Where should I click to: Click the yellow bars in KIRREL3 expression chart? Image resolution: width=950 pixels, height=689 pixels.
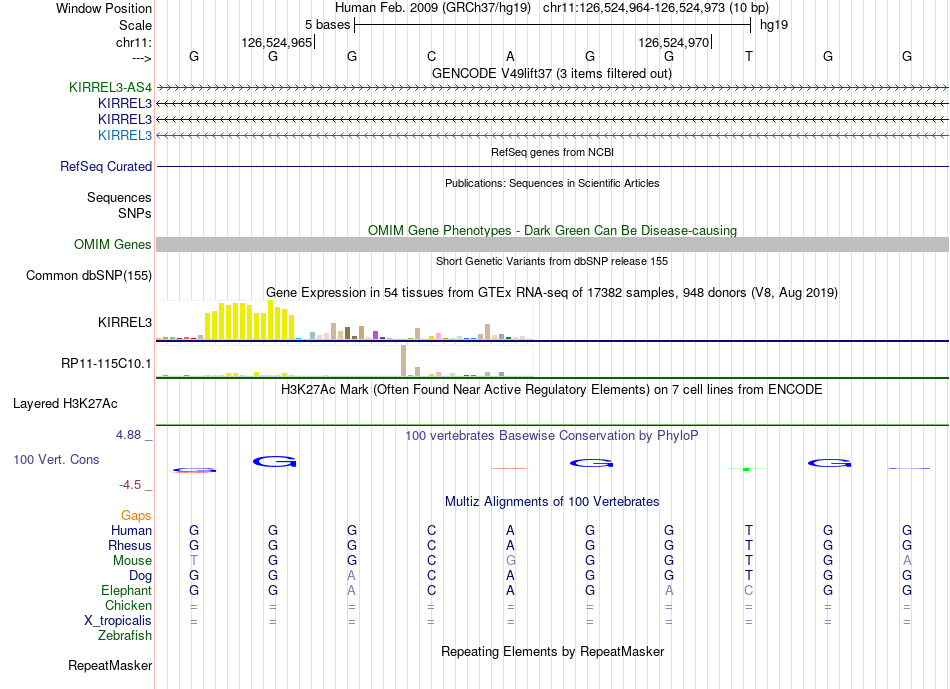point(250,320)
